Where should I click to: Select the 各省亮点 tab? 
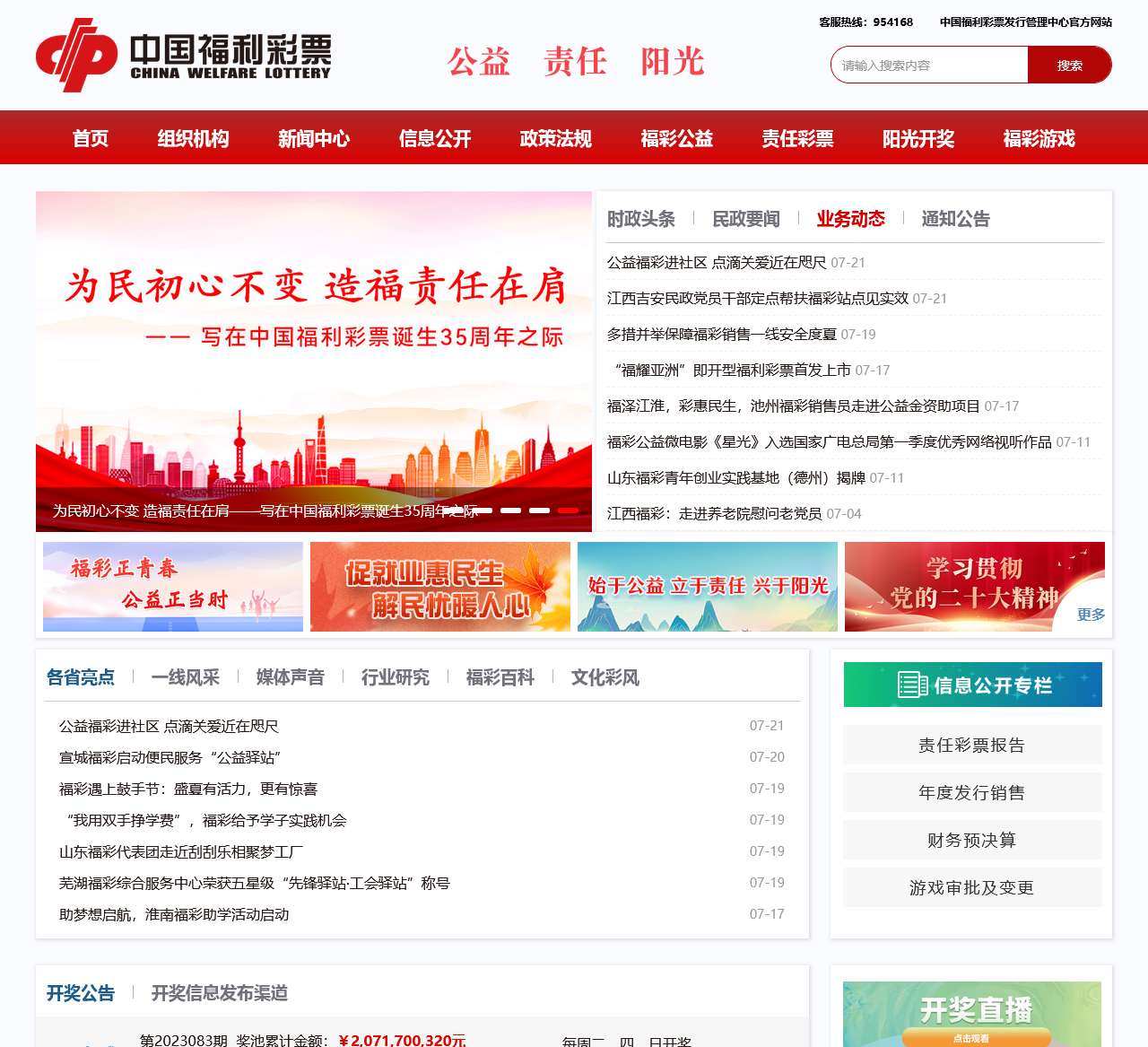coord(81,676)
